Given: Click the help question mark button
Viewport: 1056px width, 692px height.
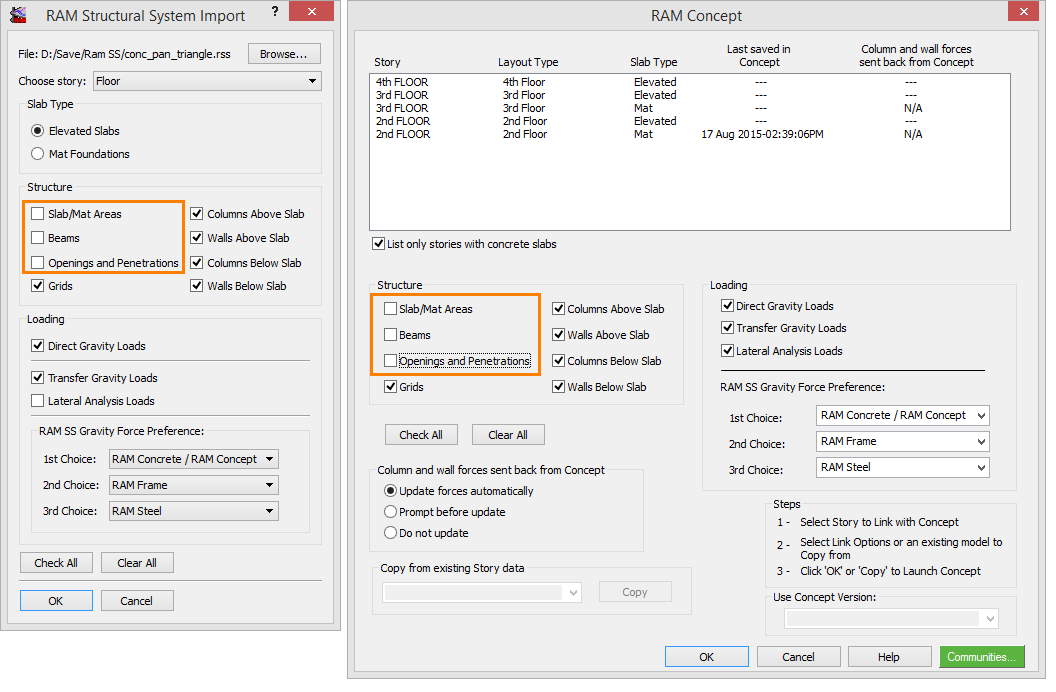Looking at the screenshot, I should pos(275,14).
